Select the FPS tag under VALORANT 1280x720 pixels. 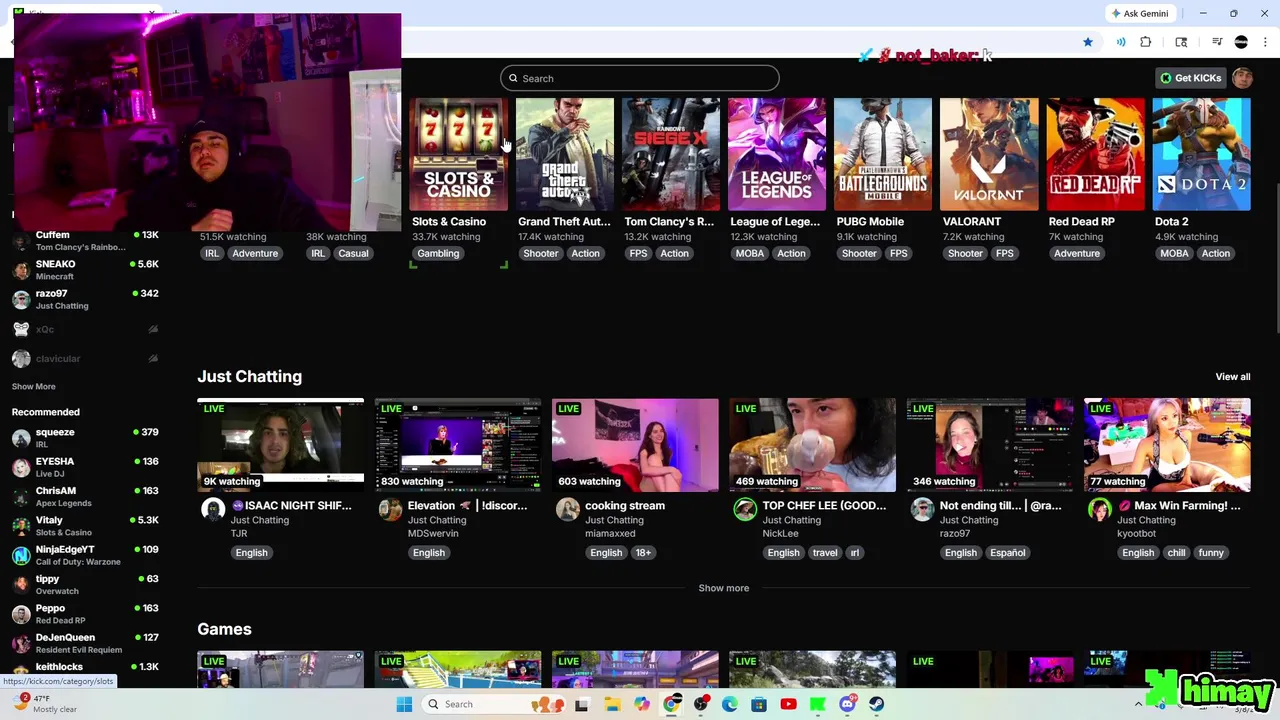click(x=1005, y=254)
